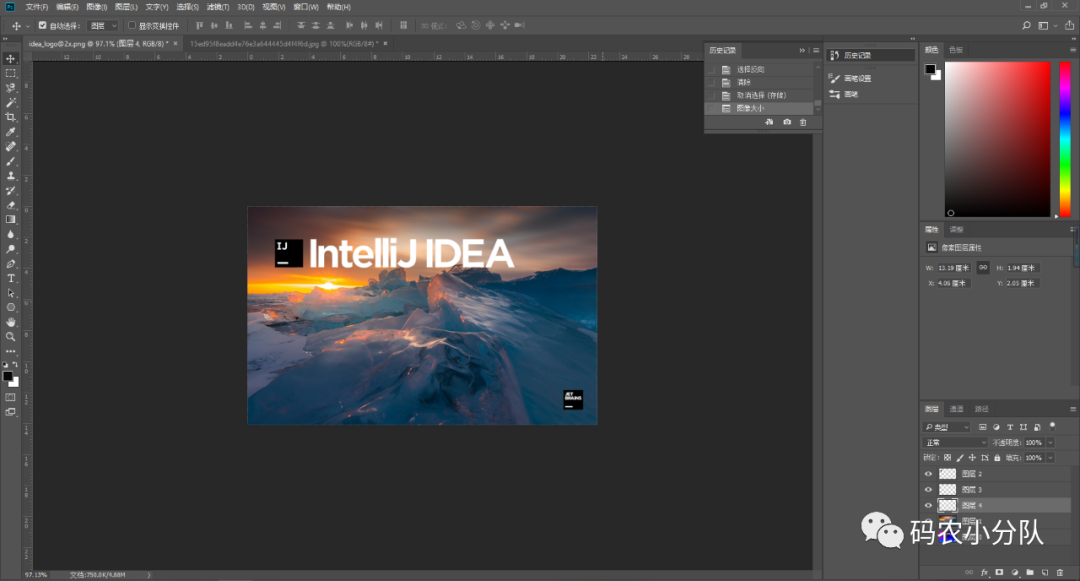
Task: Hide layer 图层 3 via eye icon
Action: 928,489
